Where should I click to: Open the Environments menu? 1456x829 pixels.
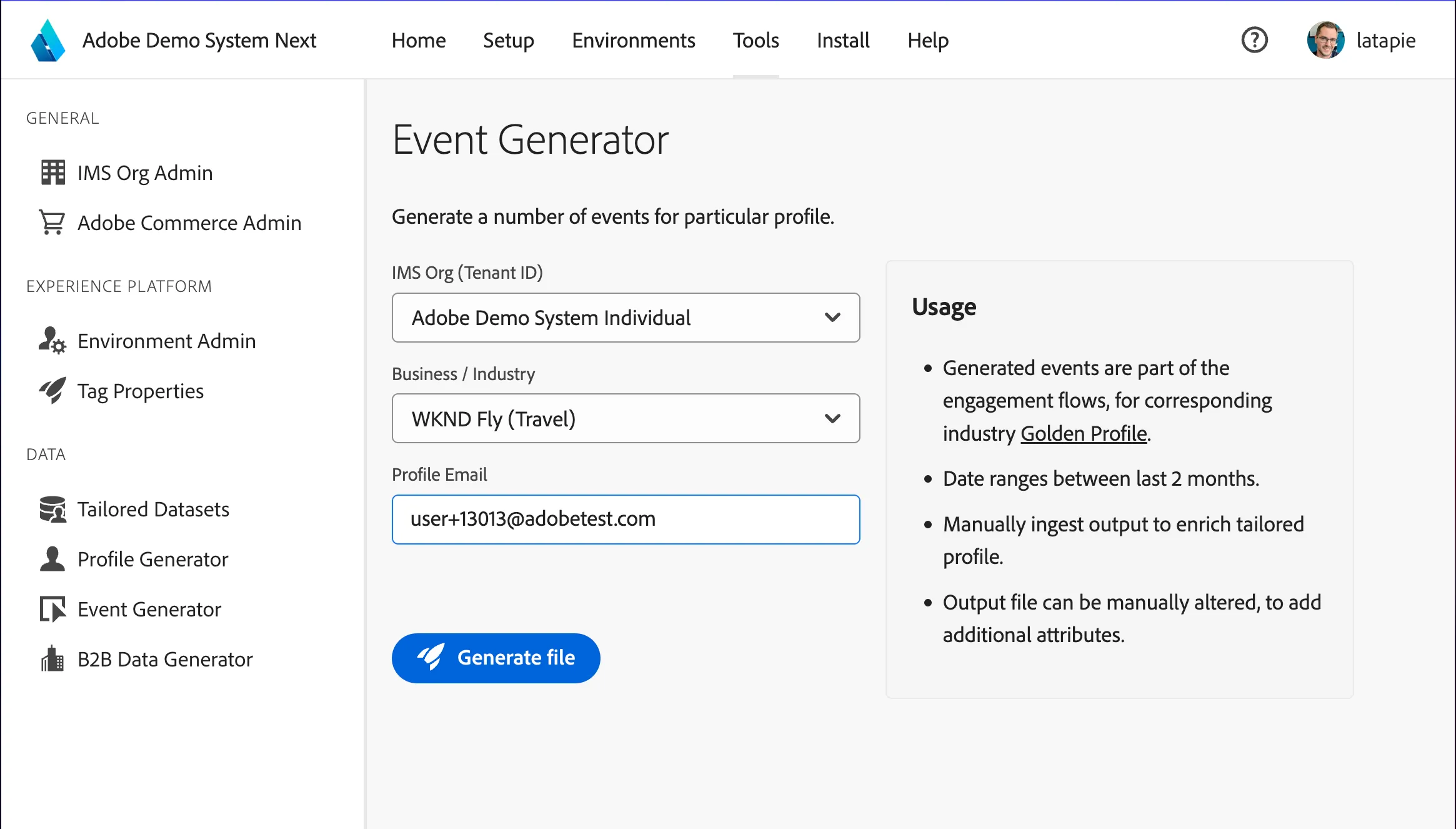click(634, 41)
